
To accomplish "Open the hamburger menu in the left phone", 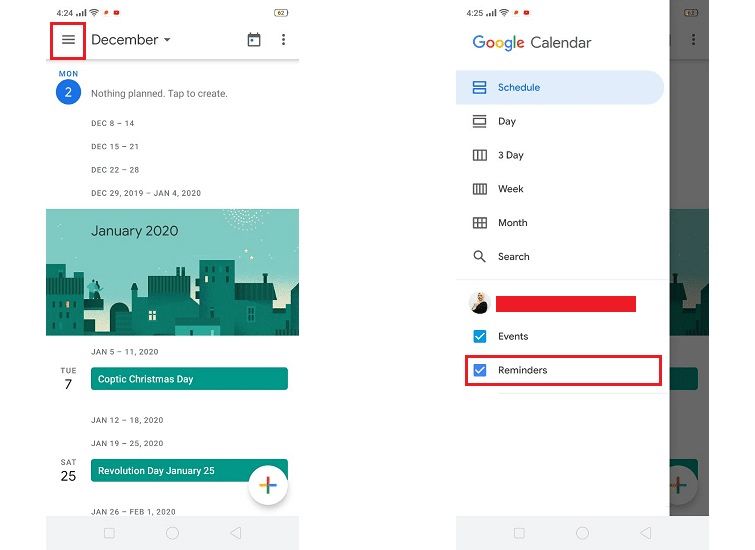I will (68, 40).
